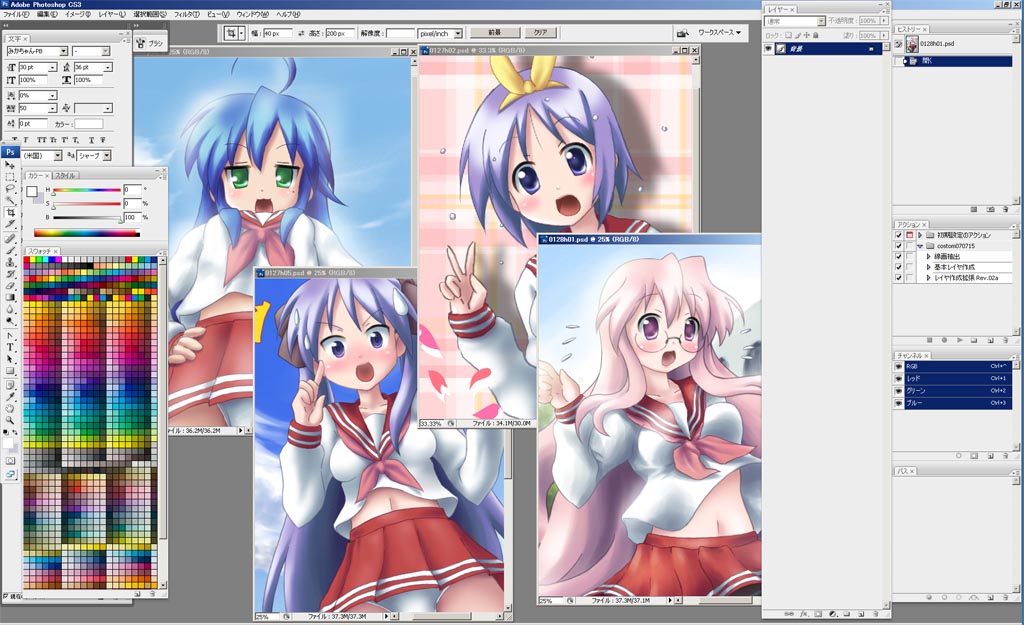
Task: Toggle visibility of the グリーン channel
Action: [899, 391]
